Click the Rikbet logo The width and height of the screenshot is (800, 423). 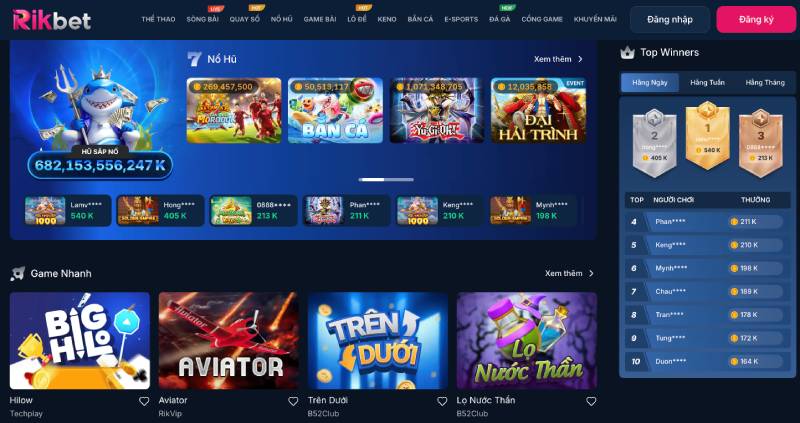point(52,20)
